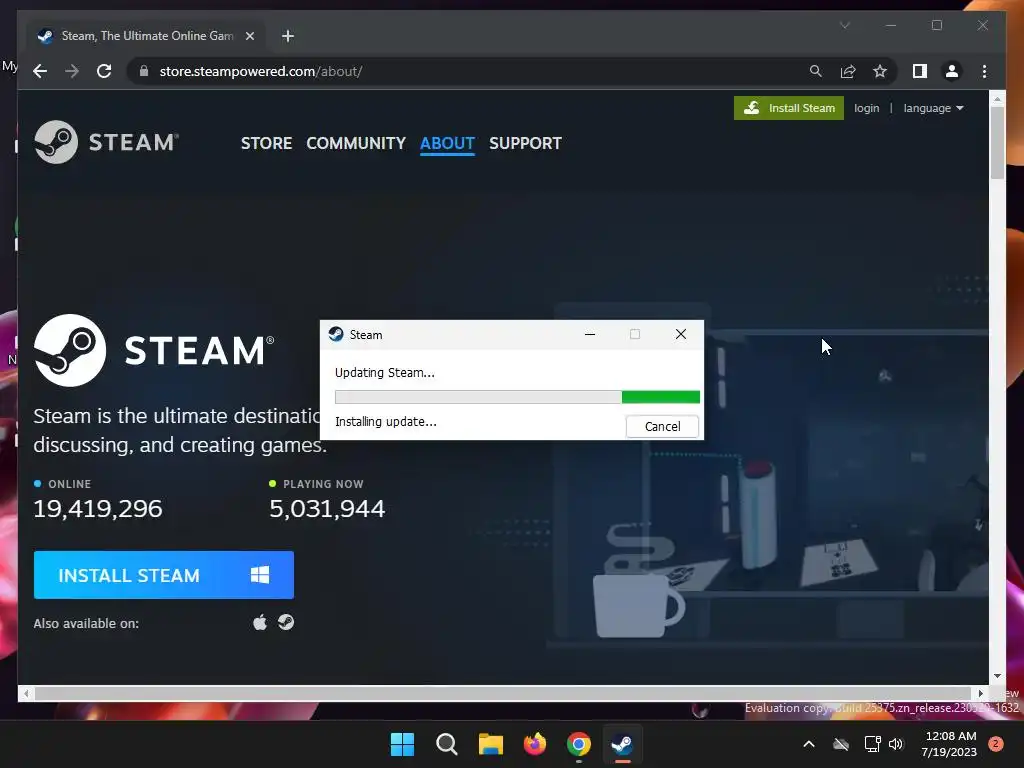Select the Steam browser tab
Image resolution: width=1024 pixels, height=768 pixels.
(x=144, y=36)
